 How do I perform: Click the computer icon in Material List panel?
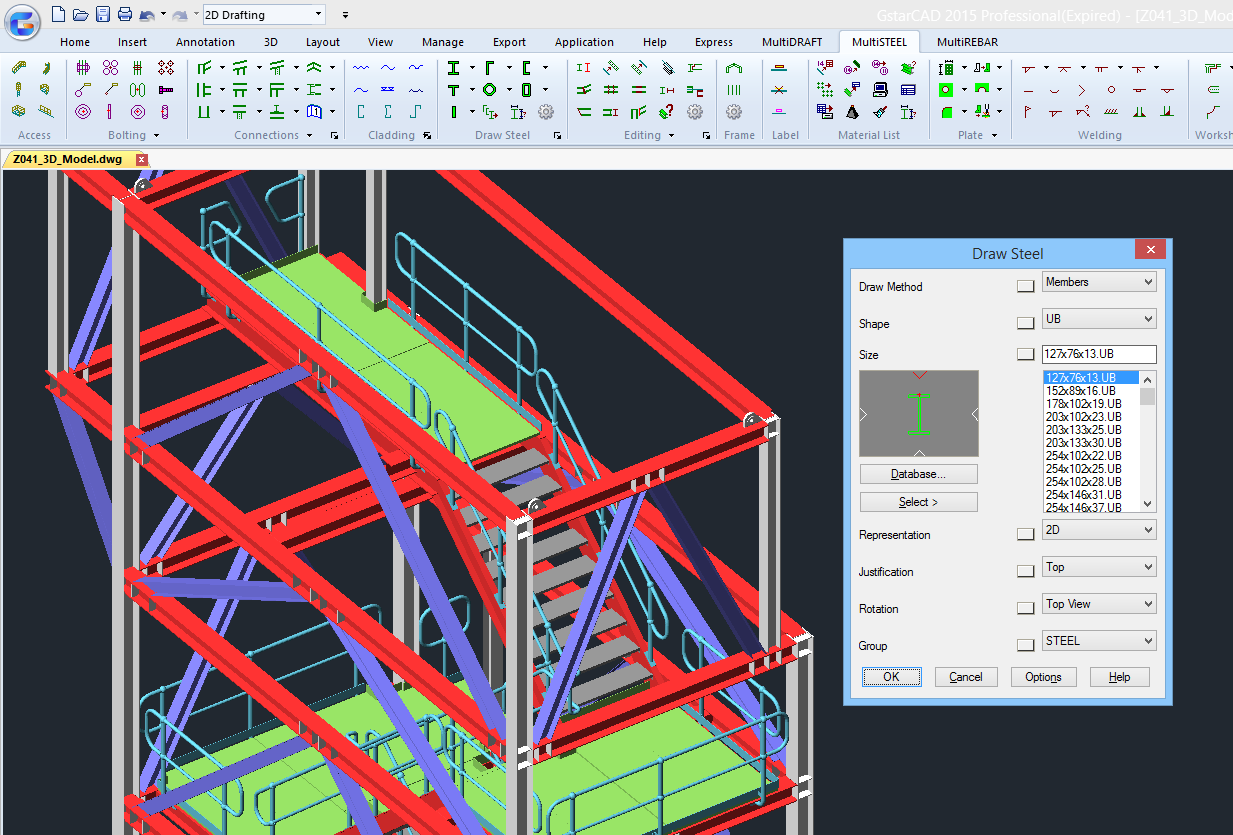(x=880, y=89)
